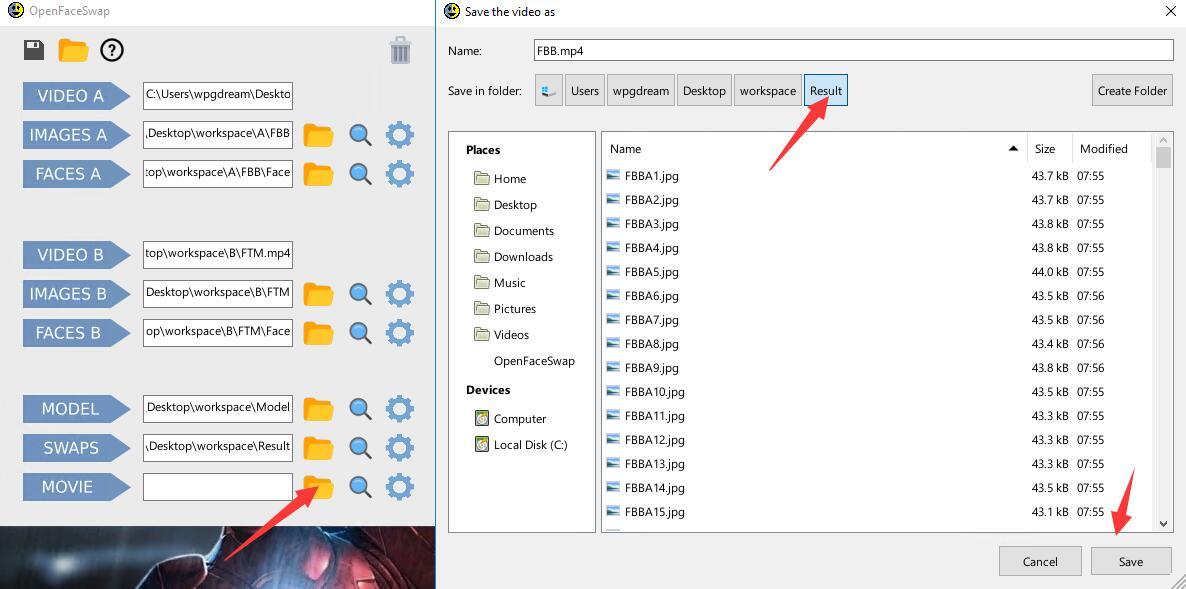Screen dimensions: 1186x589
Task: Open the folder icon in OpenFaceSwap top toolbar
Action: [73, 51]
